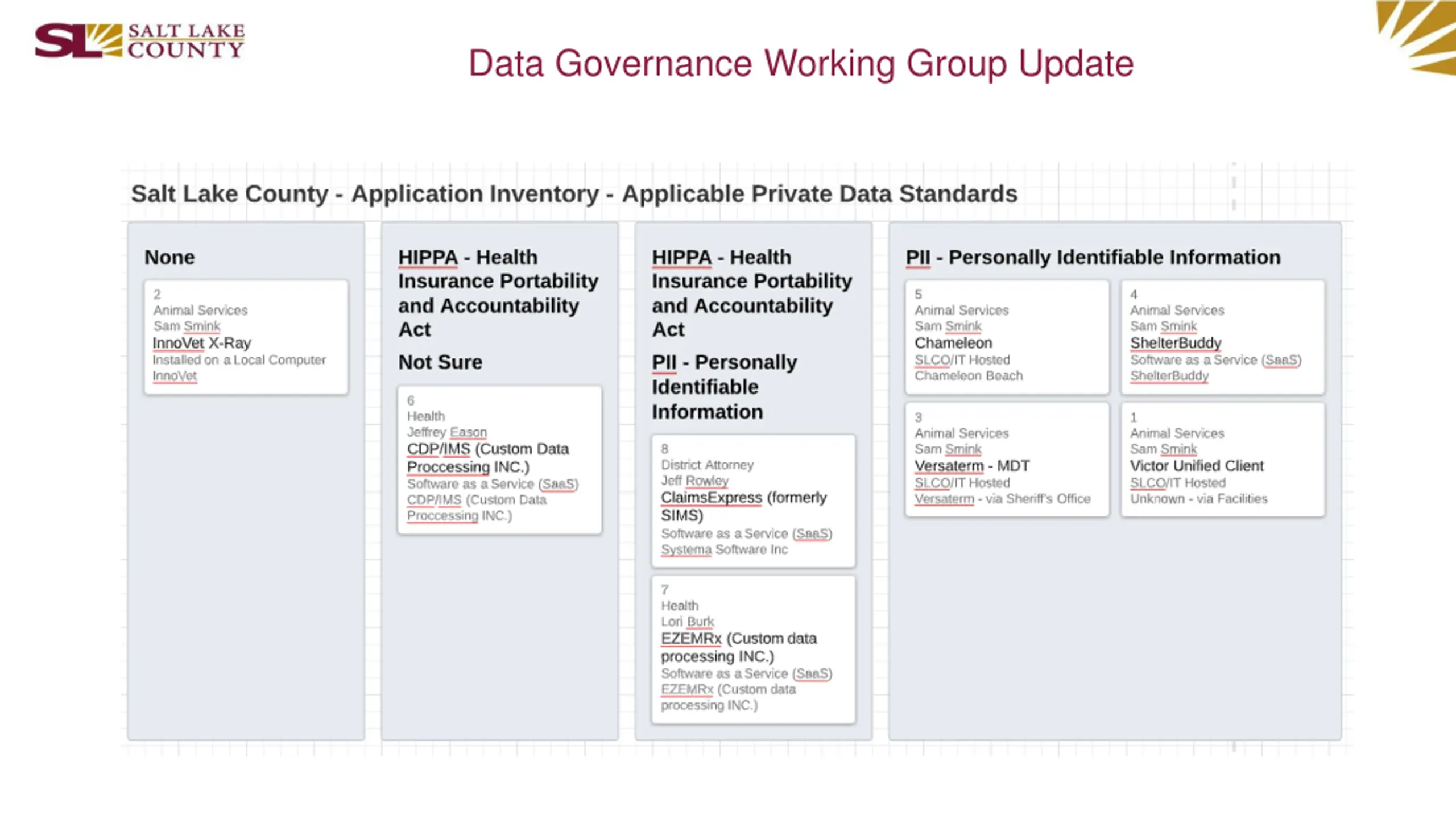This screenshot has width=1456, height=819.
Task: Click vendor text 'Chameleon Beach'
Action: (969, 376)
